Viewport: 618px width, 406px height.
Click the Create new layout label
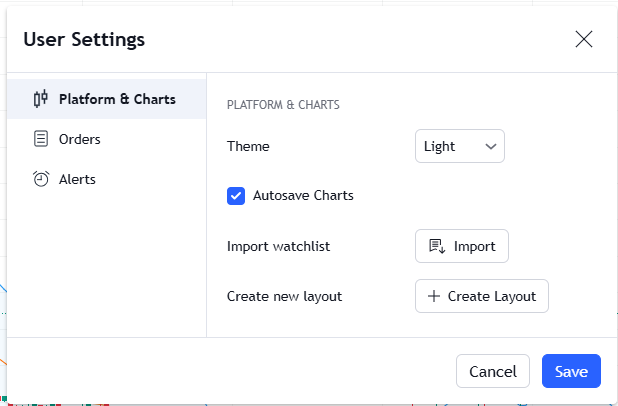click(285, 296)
